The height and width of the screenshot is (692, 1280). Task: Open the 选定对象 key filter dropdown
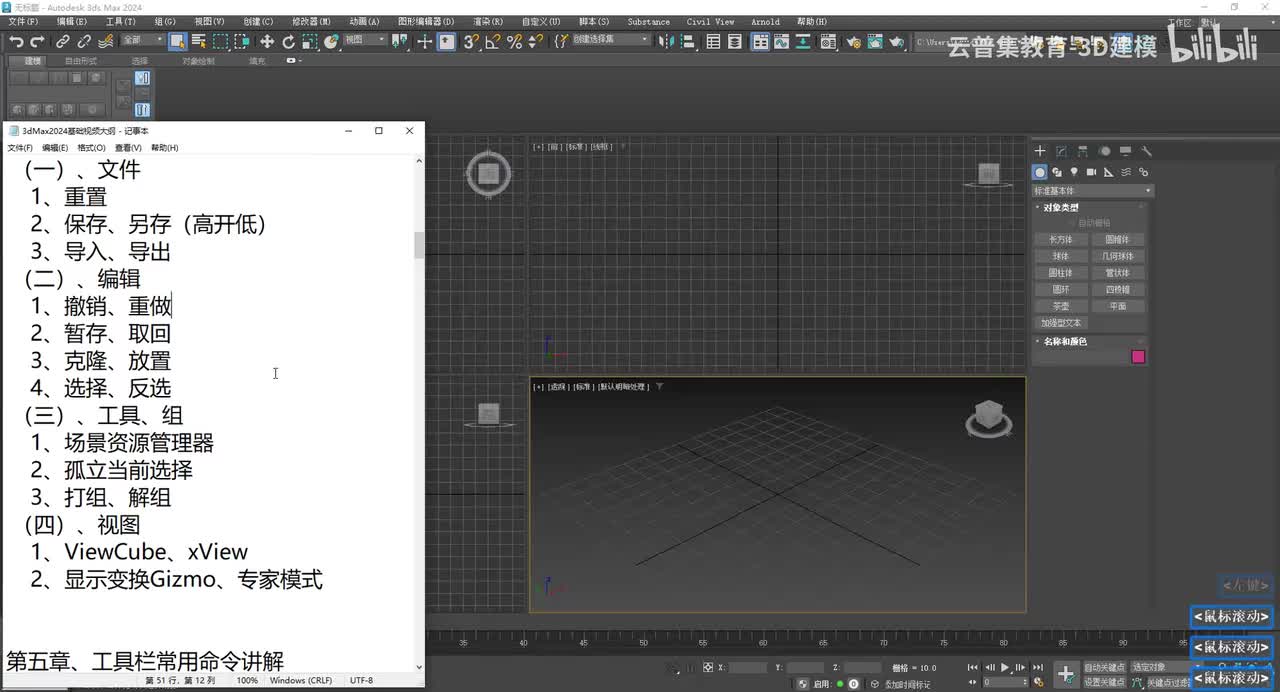(x=1165, y=667)
